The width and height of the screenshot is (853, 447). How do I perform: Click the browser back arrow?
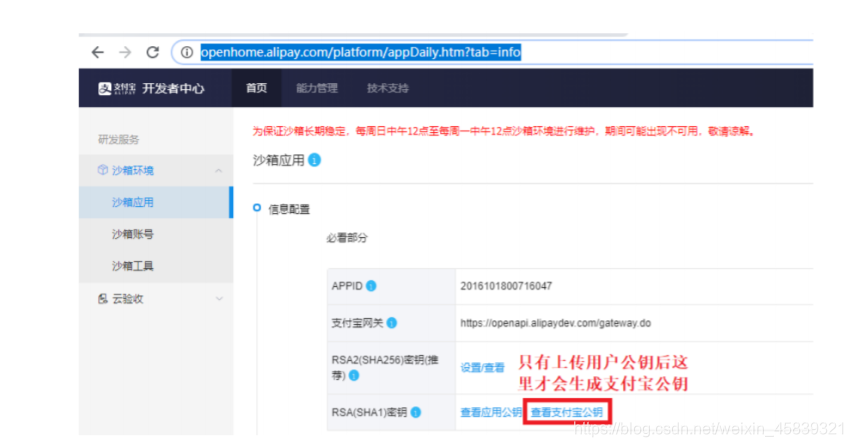tap(98, 52)
